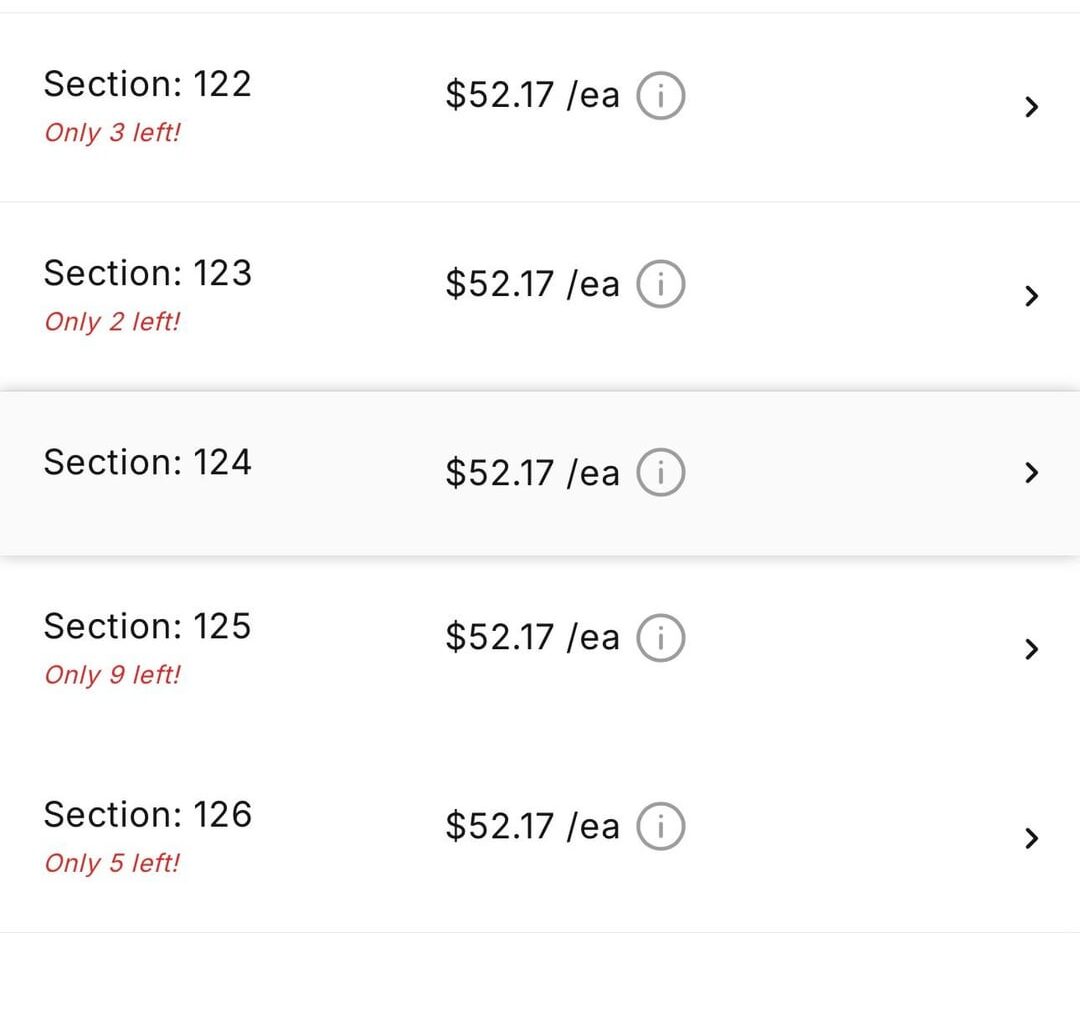Click the Only 9 left label under Section 125
The height and width of the screenshot is (1024, 1080).
(111, 675)
